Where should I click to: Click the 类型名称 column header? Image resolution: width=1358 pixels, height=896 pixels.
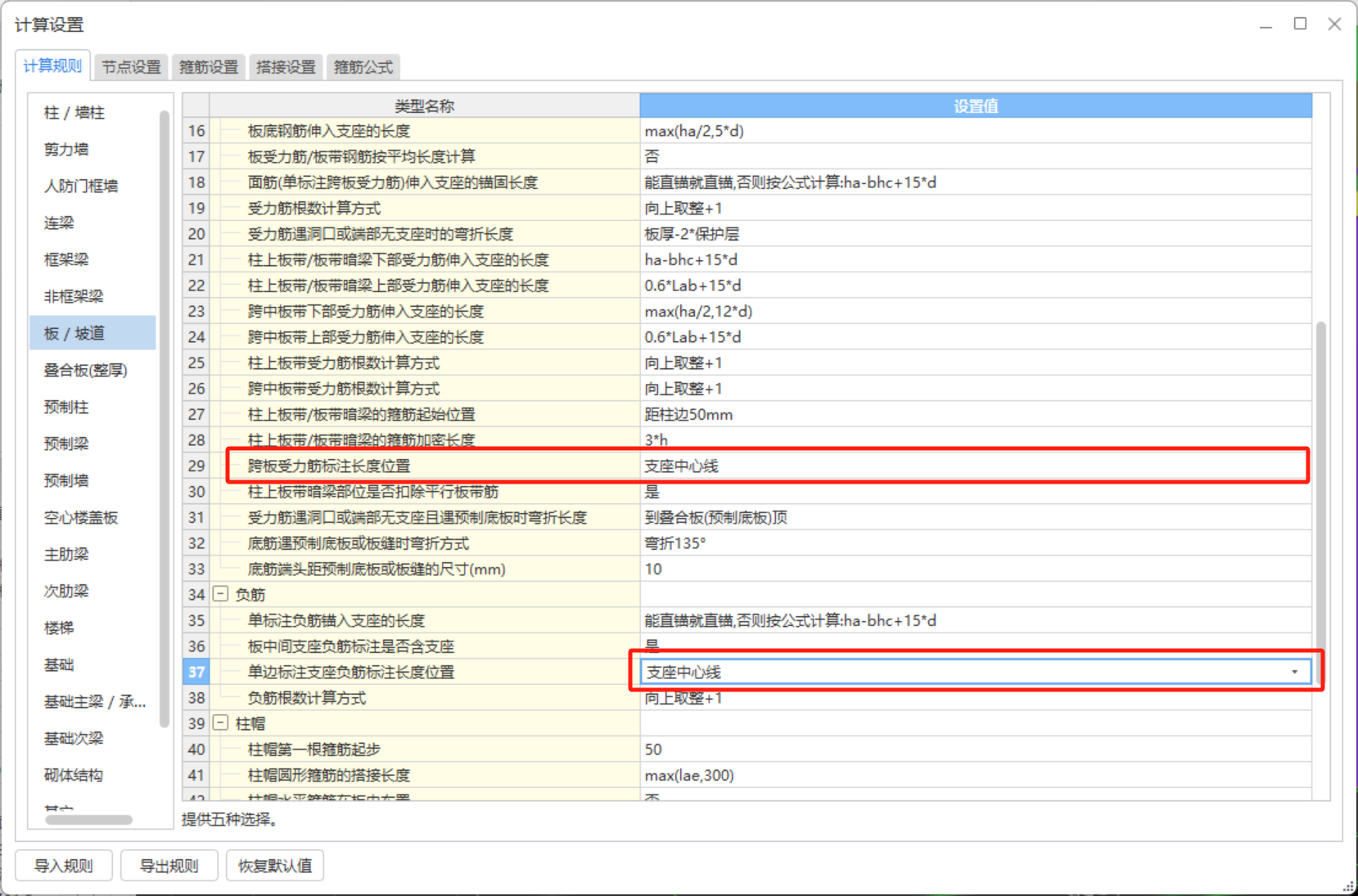coord(424,106)
